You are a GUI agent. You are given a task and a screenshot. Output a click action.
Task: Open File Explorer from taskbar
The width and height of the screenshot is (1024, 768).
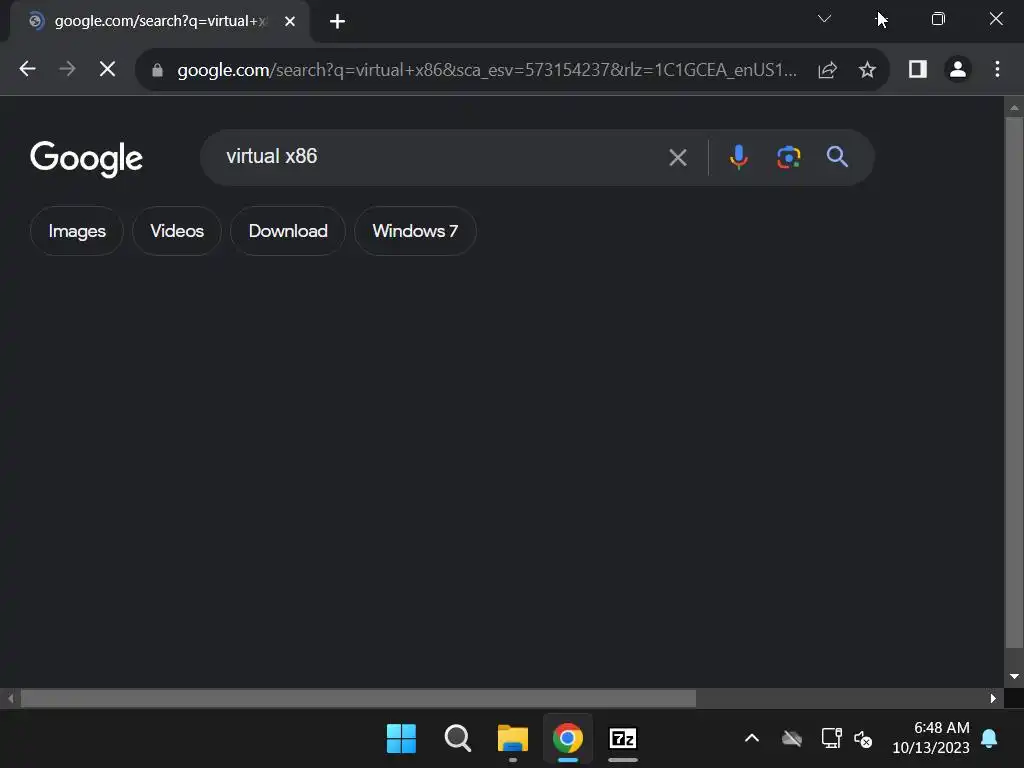pyautogui.click(x=513, y=739)
